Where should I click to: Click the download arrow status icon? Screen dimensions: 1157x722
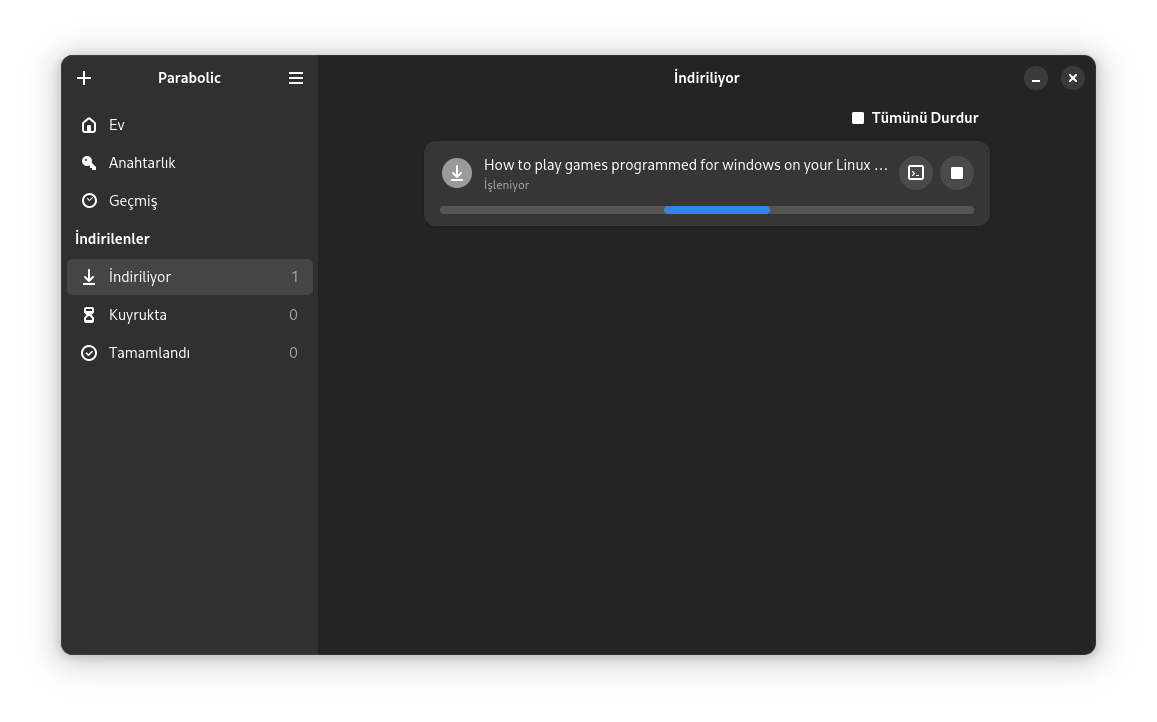click(457, 173)
